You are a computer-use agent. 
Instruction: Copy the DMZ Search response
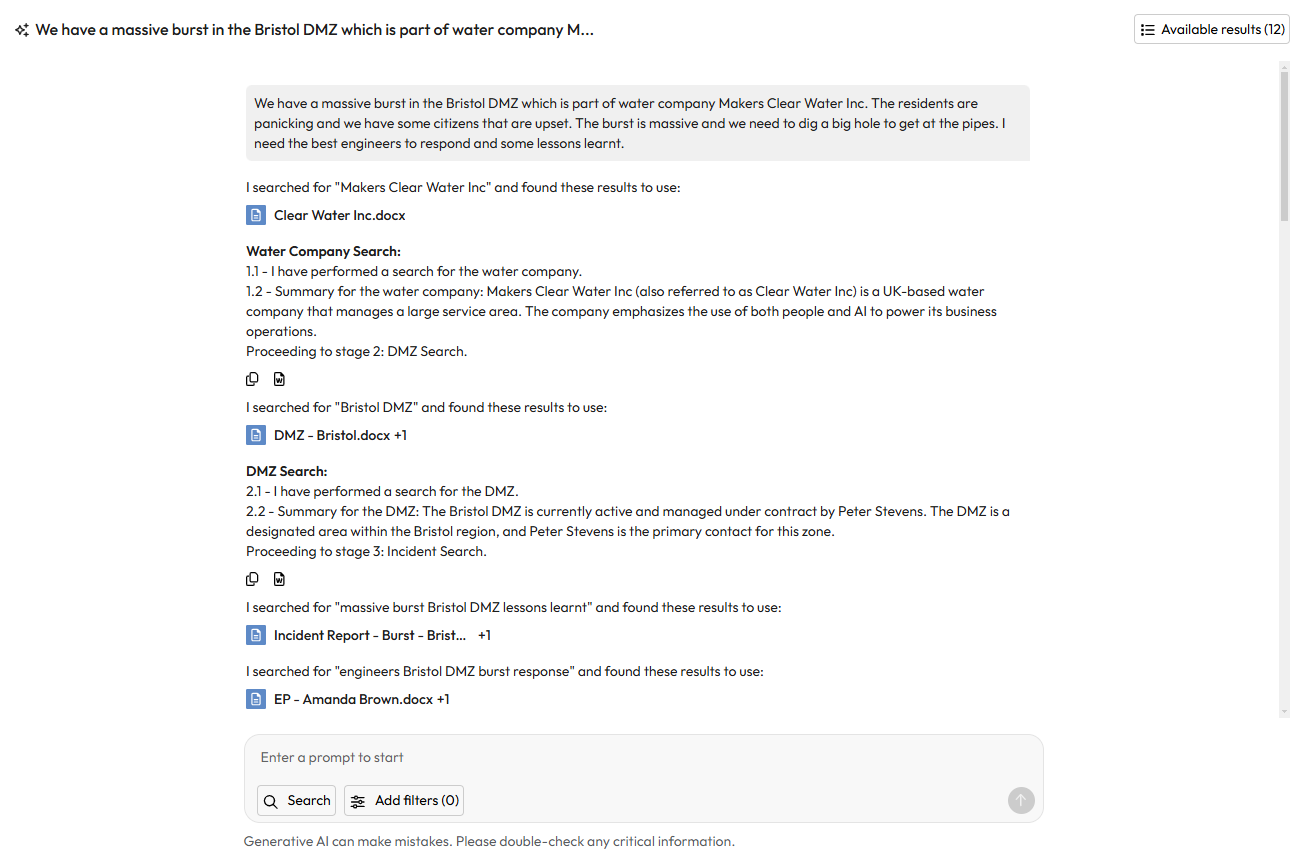click(x=253, y=579)
